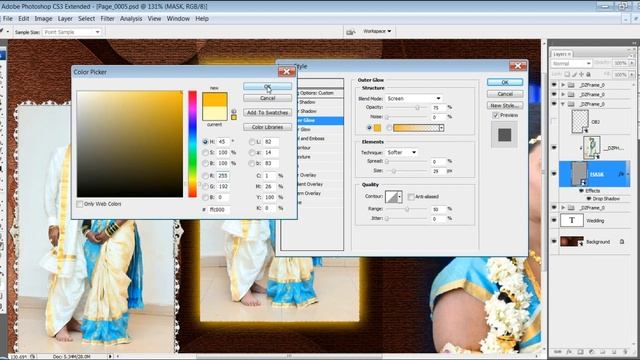640x360 pixels.
Task: Click the link layers icon at Layers panel bottom
Action: click(x=558, y=352)
